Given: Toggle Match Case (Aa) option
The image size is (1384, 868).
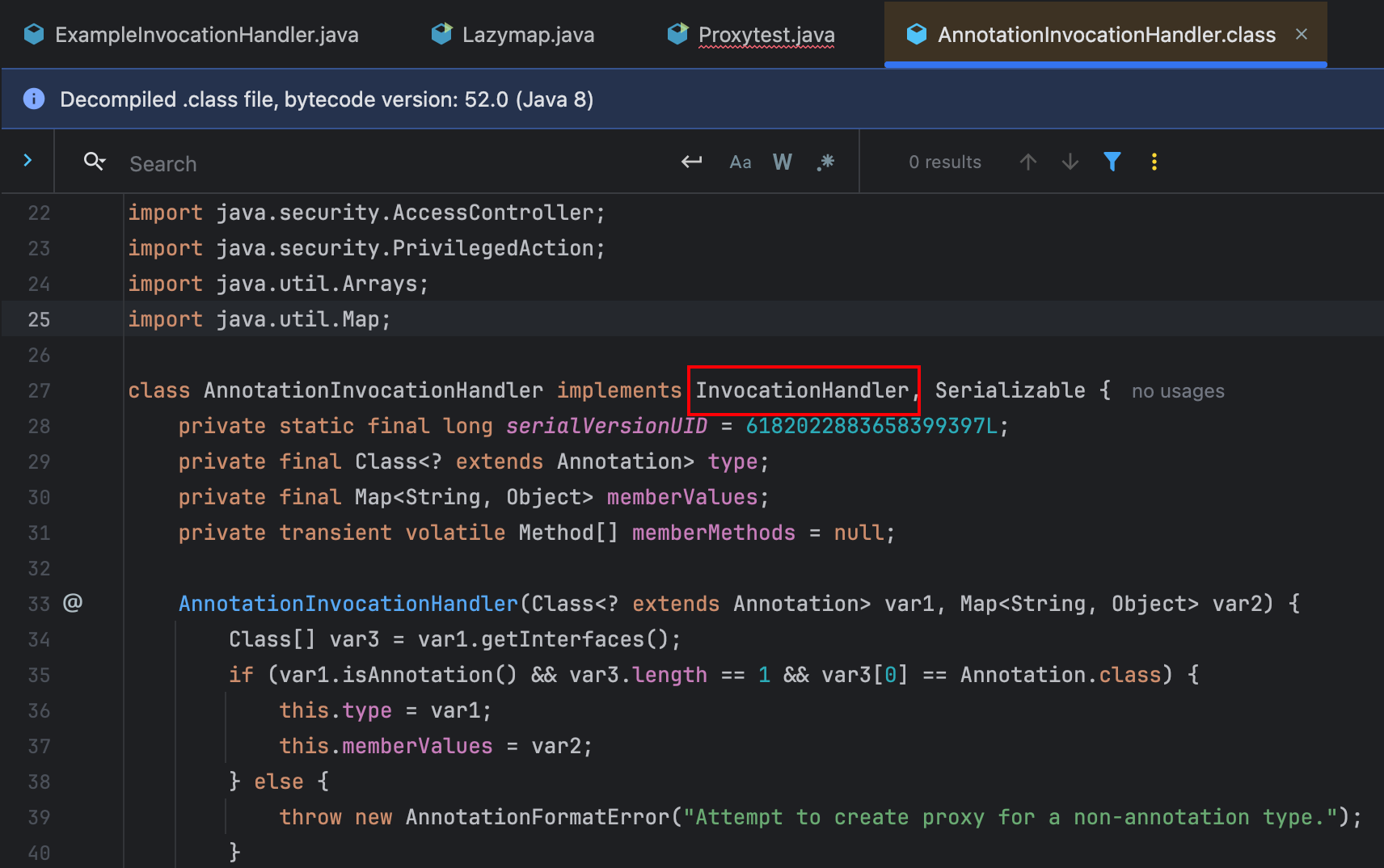Looking at the screenshot, I should (741, 162).
